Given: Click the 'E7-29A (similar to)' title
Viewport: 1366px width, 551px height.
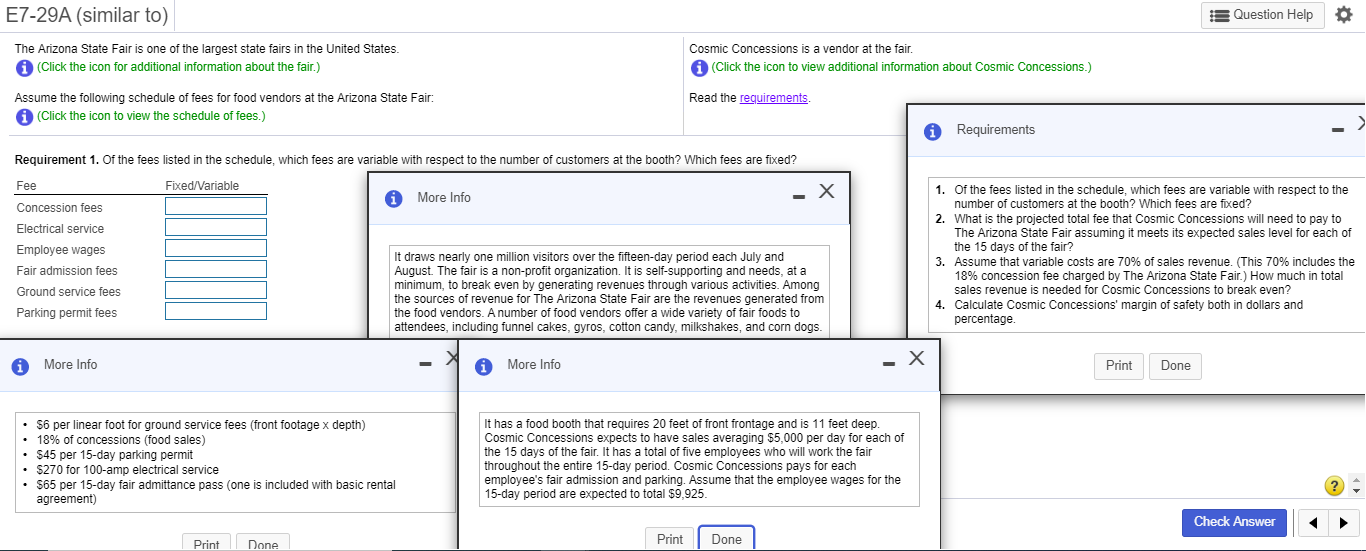Looking at the screenshot, I should (x=87, y=16).
